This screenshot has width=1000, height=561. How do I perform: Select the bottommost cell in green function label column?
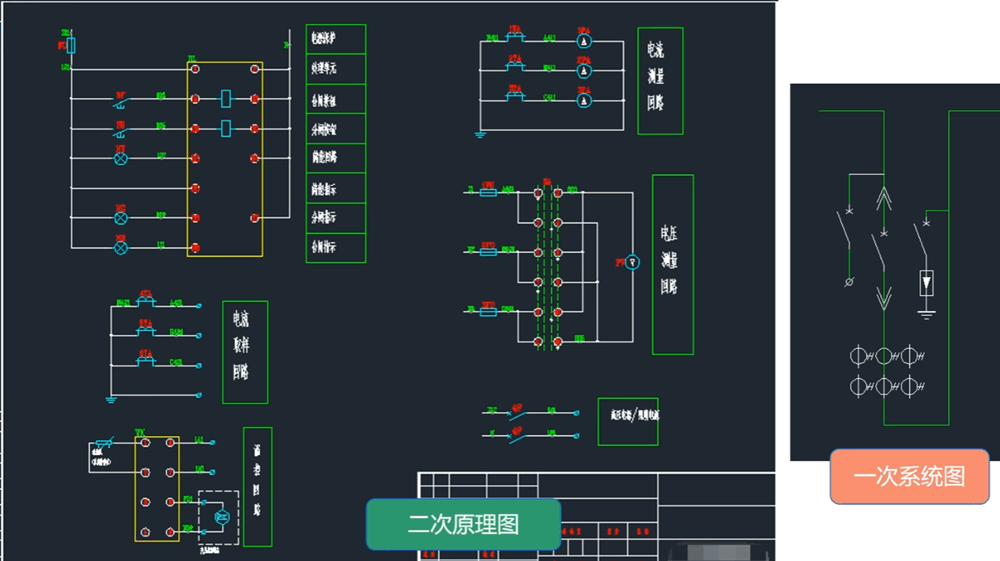point(336,247)
